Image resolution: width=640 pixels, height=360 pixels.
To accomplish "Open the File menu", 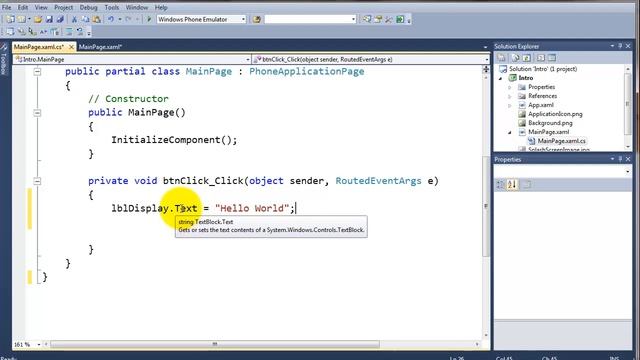I will point(7,7).
